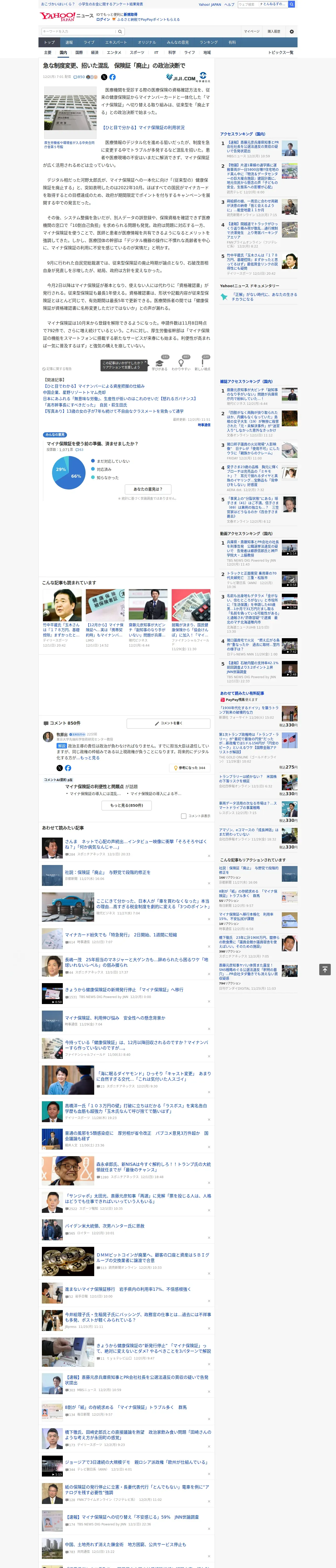Viewport: 336px width, 1568px height.
Task: Open article 社説：保険証「廃止」 与野党で段階的修正を
Action: tap(107, 872)
